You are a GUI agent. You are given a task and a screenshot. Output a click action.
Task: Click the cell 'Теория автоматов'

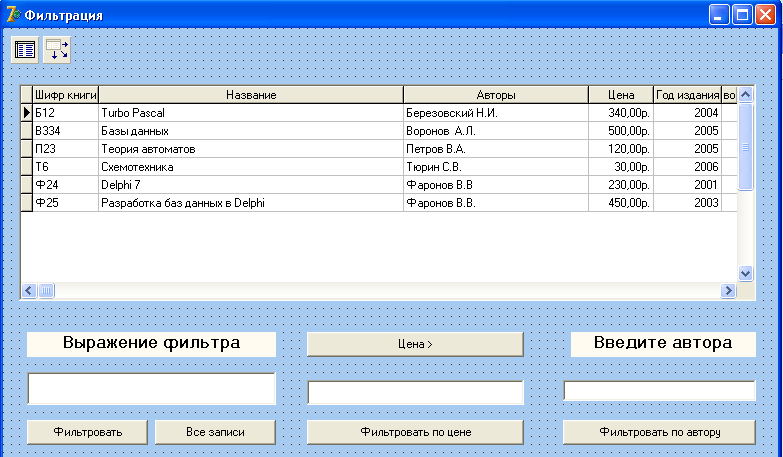point(251,149)
